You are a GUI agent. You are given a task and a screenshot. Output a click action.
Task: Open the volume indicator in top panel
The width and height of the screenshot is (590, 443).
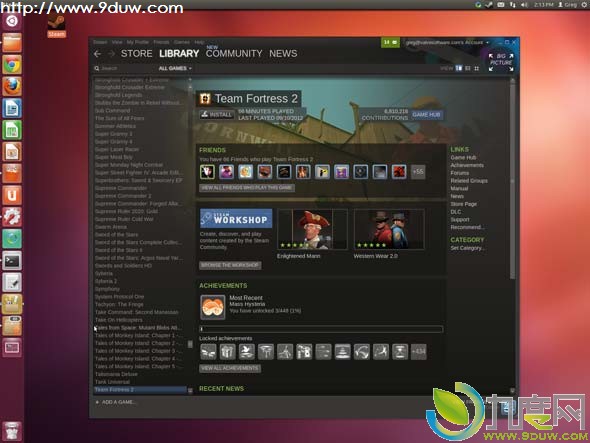tap(524, 5)
